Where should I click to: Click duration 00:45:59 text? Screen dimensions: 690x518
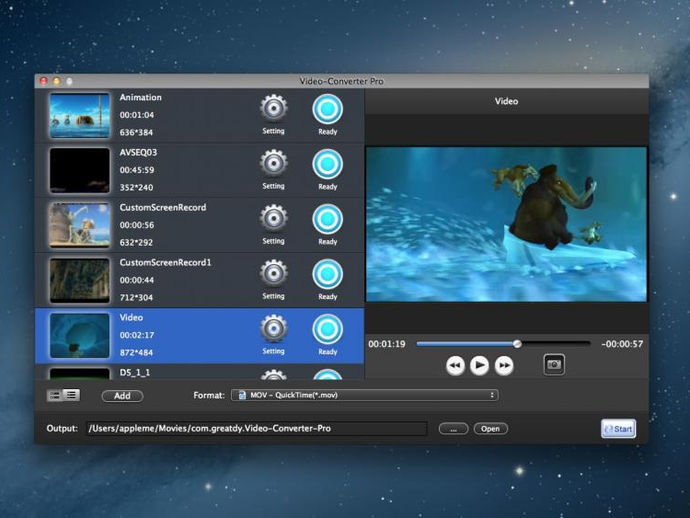pyautogui.click(x=137, y=170)
